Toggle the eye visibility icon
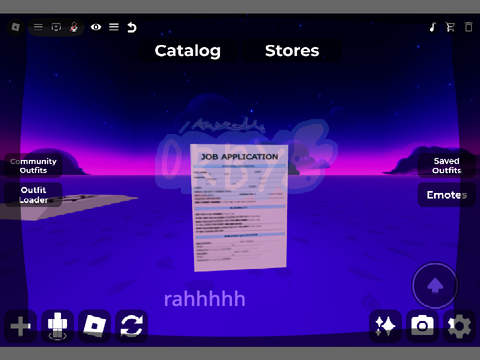 click(x=96, y=27)
